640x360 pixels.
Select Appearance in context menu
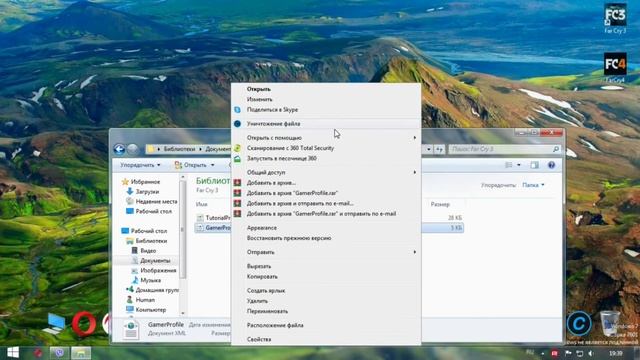click(x=326, y=228)
